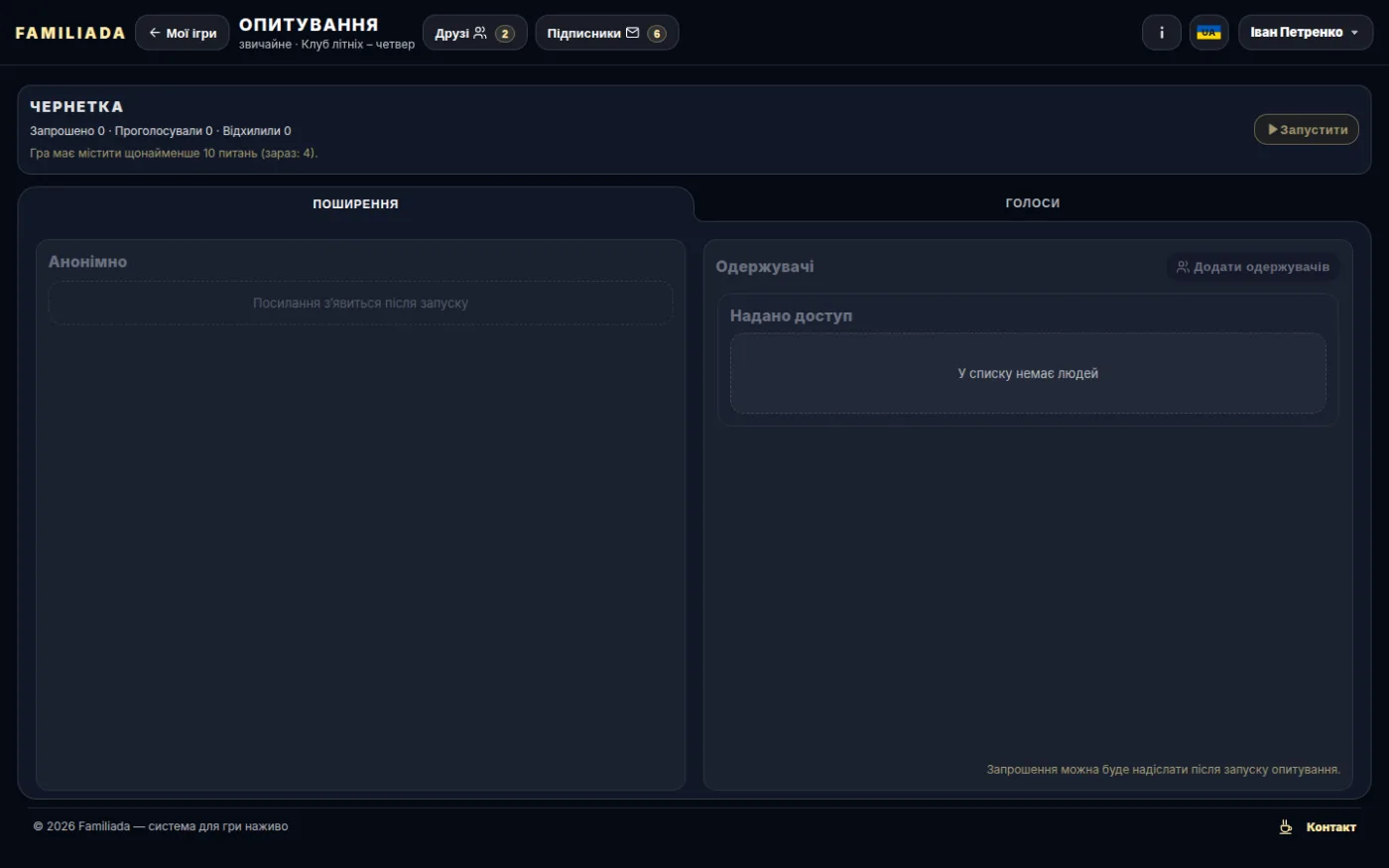This screenshot has height=868, width=1389.
Task: Click the ЧЕРНЕТКА status heading
Action: point(76,107)
